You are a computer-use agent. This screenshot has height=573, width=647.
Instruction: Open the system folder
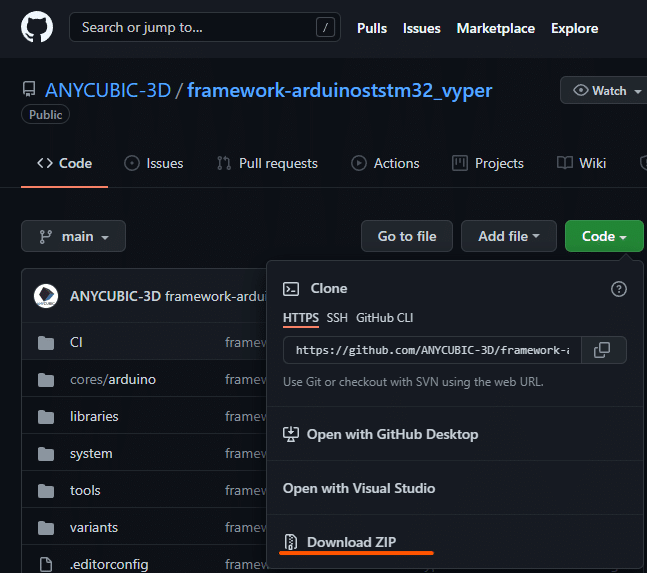[x=91, y=453]
